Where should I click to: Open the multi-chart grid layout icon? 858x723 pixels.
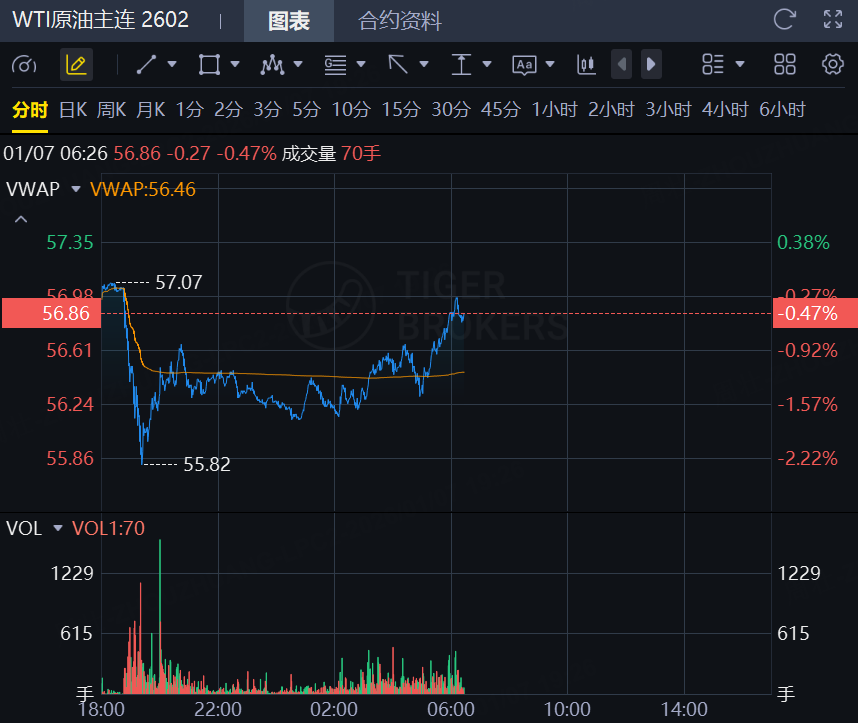coord(785,65)
